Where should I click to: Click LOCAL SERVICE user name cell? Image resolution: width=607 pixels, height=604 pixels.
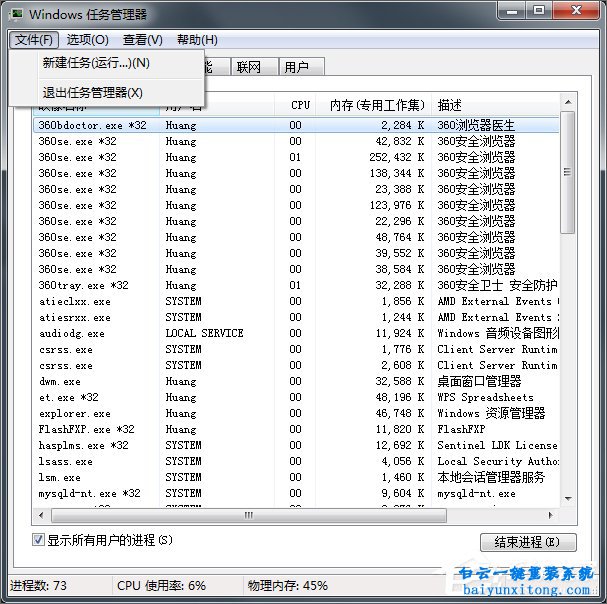tap(204, 333)
